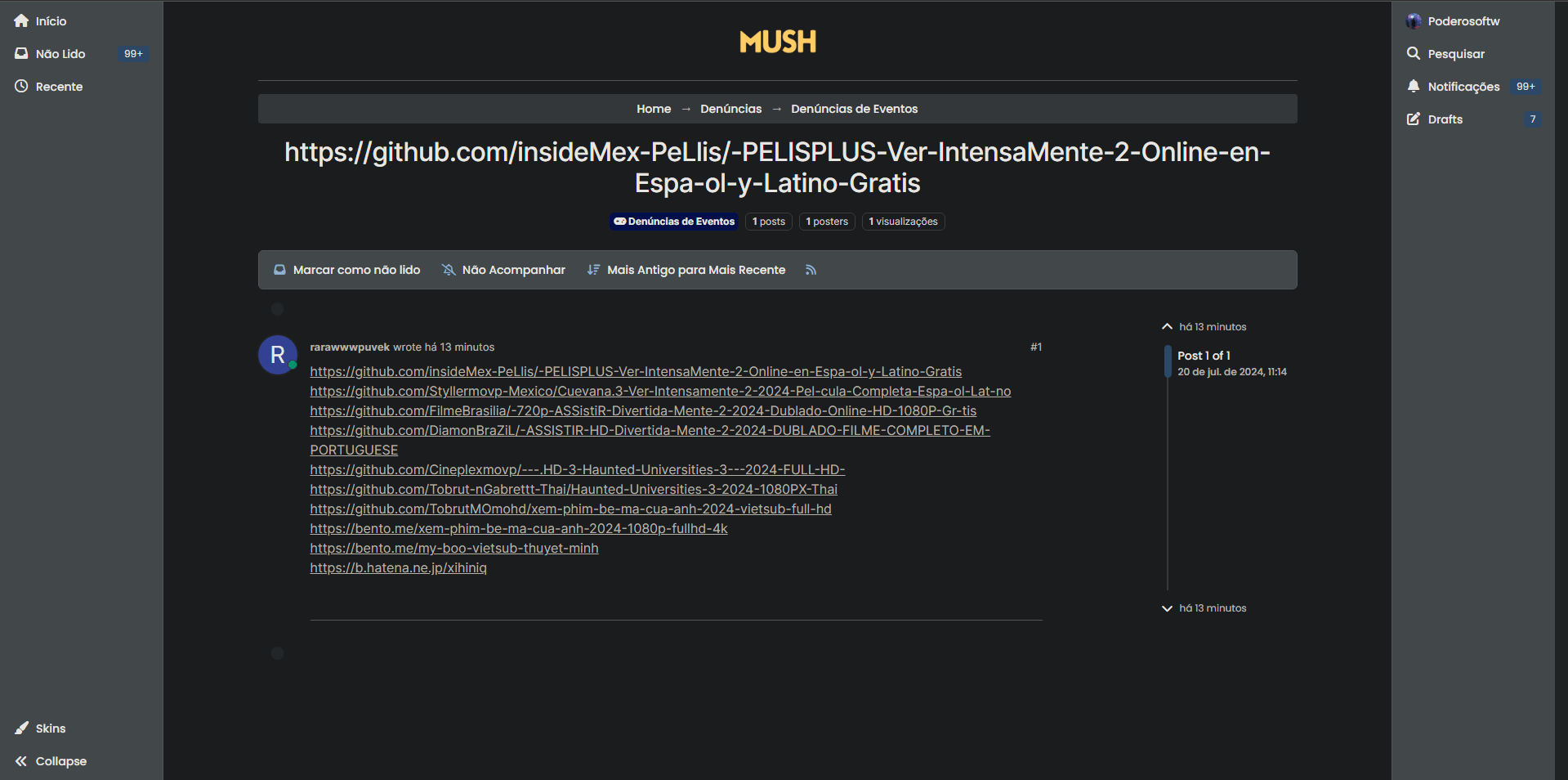
Task: Click the Drafts pencil icon
Action: [x=1414, y=119]
